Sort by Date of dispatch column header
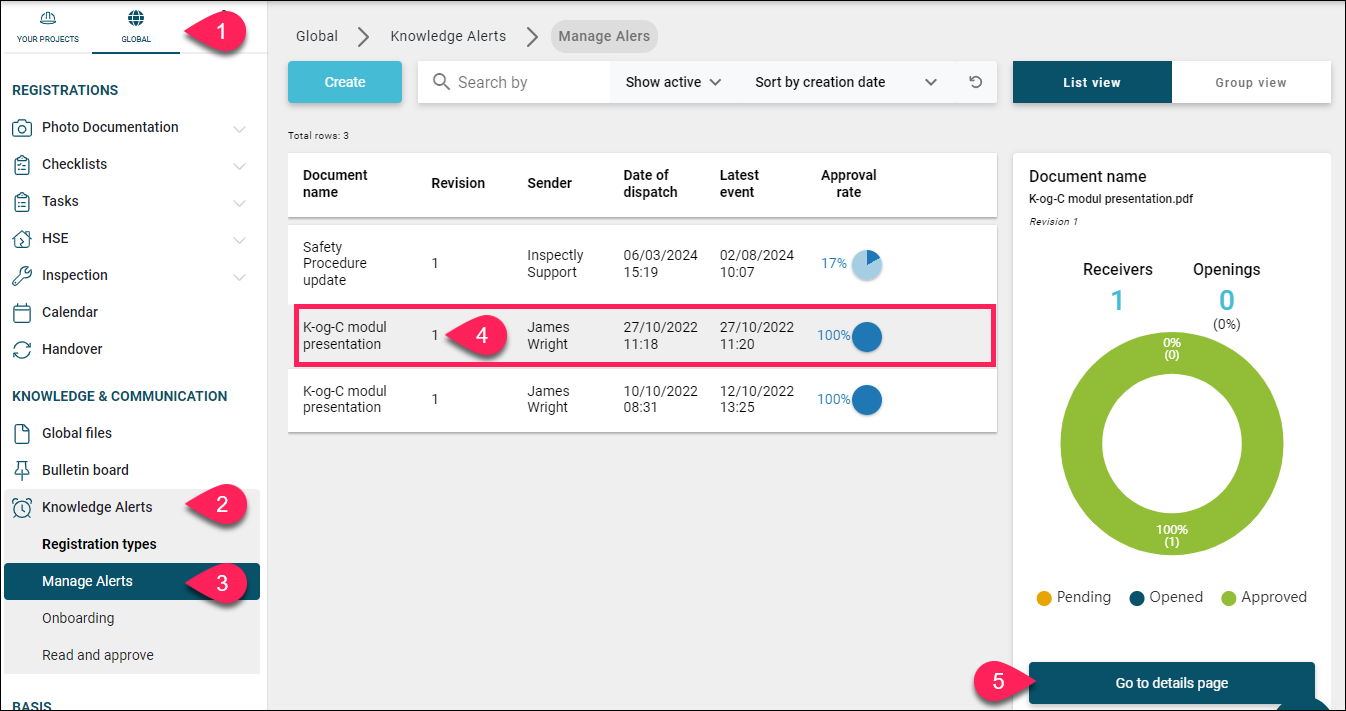Viewport: 1346px width, 711px height. (650, 184)
